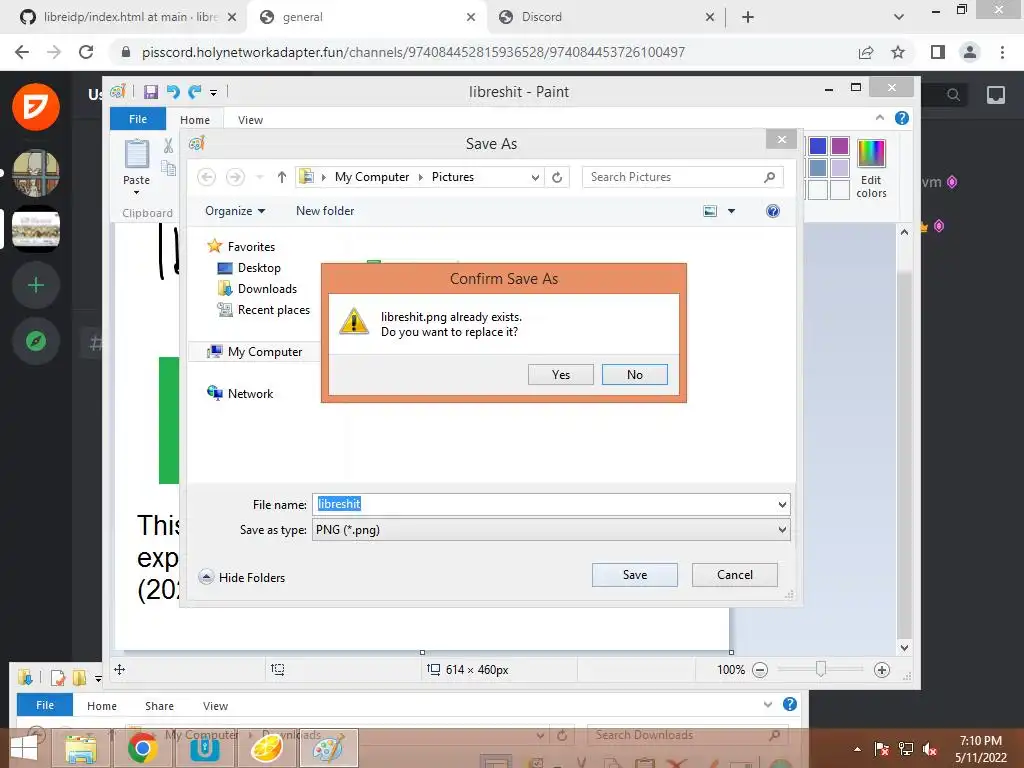Switch to the Discord browser tab
This screenshot has width=1024, height=768.
(x=604, y=17)
